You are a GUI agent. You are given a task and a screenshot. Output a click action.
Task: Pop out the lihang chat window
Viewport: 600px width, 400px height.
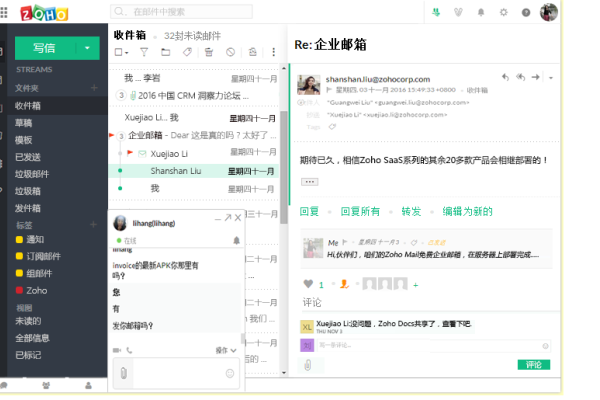(228, 218)
